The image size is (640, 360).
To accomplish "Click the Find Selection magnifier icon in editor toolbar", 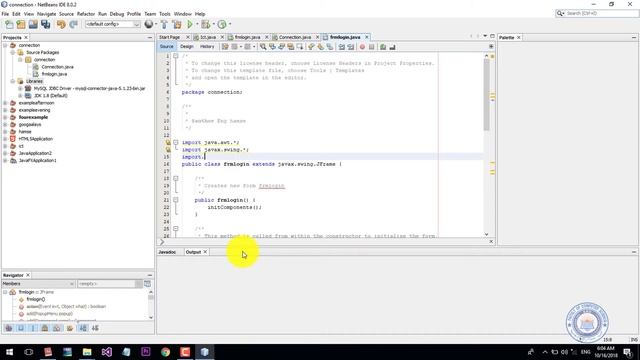I will [263, 47].
